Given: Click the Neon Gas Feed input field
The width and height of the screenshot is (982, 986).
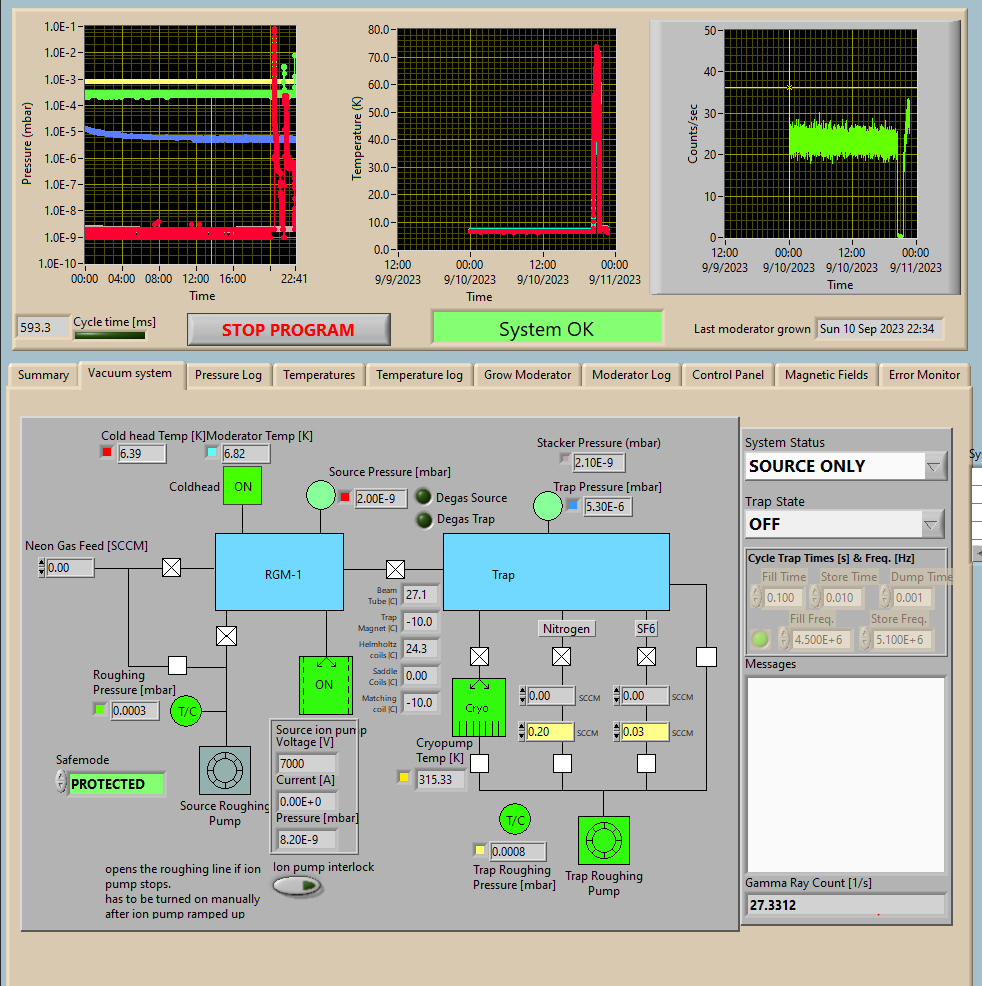Looking at the screenshot, I should click(70, 568).
